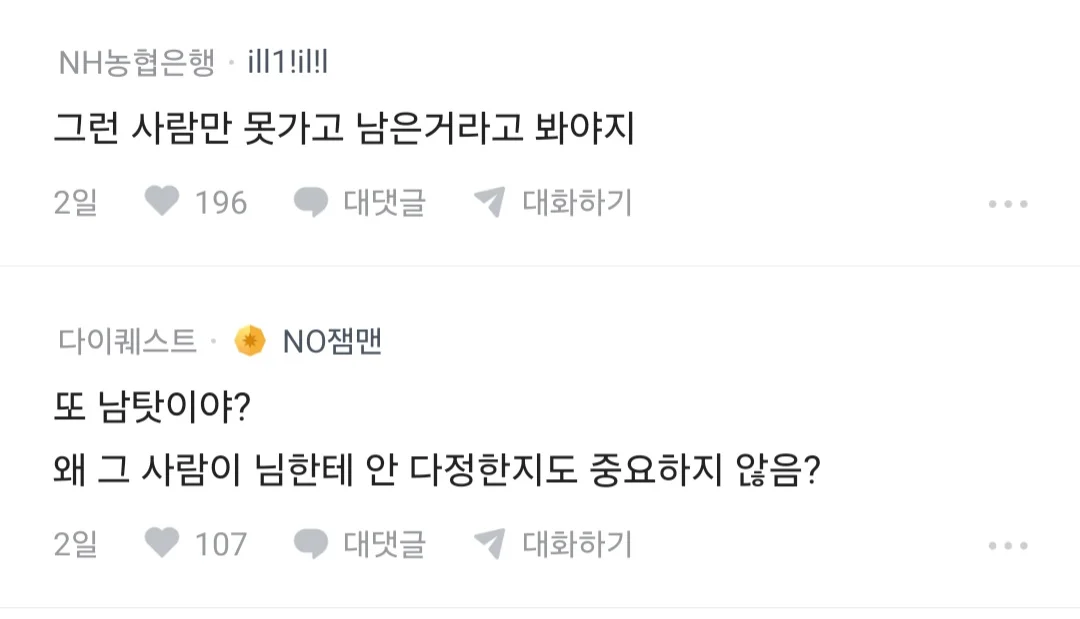The image size is (1080, 619).
Task: Like the NH농협은행 comment with the heart icon
Action: [161, 203]
